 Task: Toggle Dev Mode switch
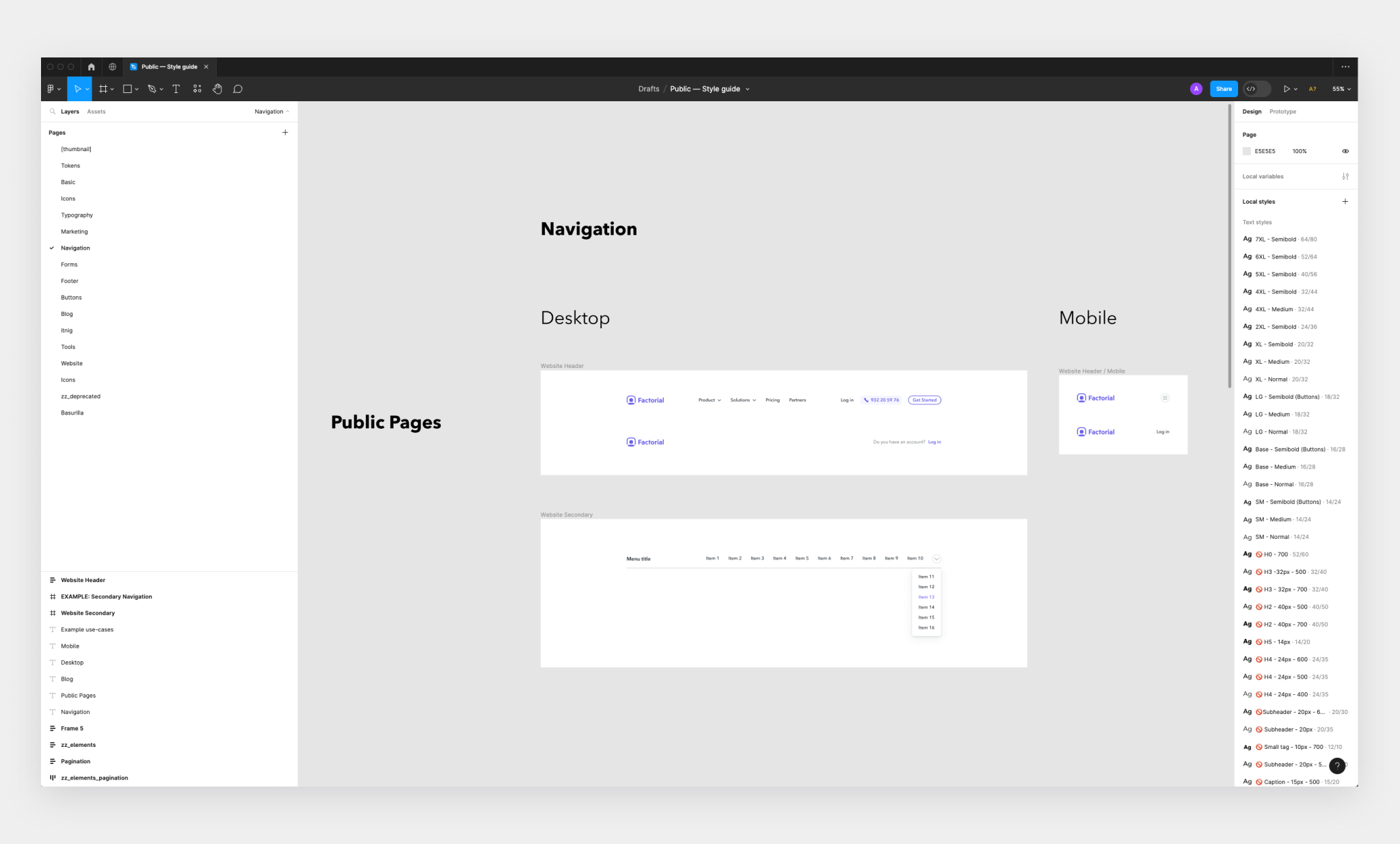point(1256,89)
